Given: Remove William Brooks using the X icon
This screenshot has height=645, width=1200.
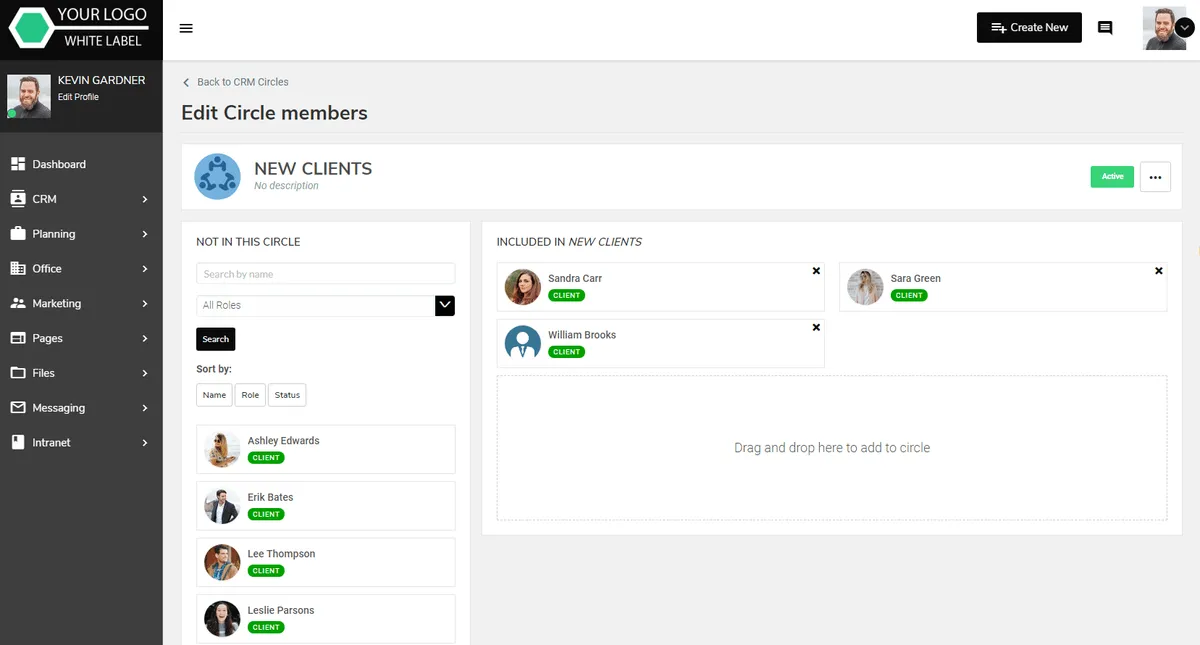Looking at the screenshot, I should coord(816,328).
